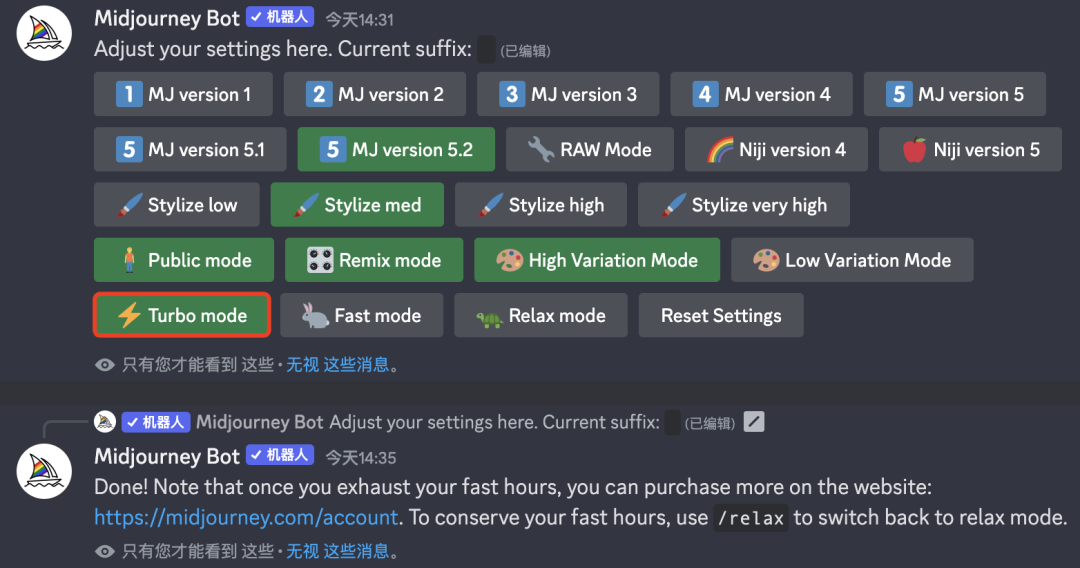Toggle Remix mode
The image size is (1080, 568).
374,260
